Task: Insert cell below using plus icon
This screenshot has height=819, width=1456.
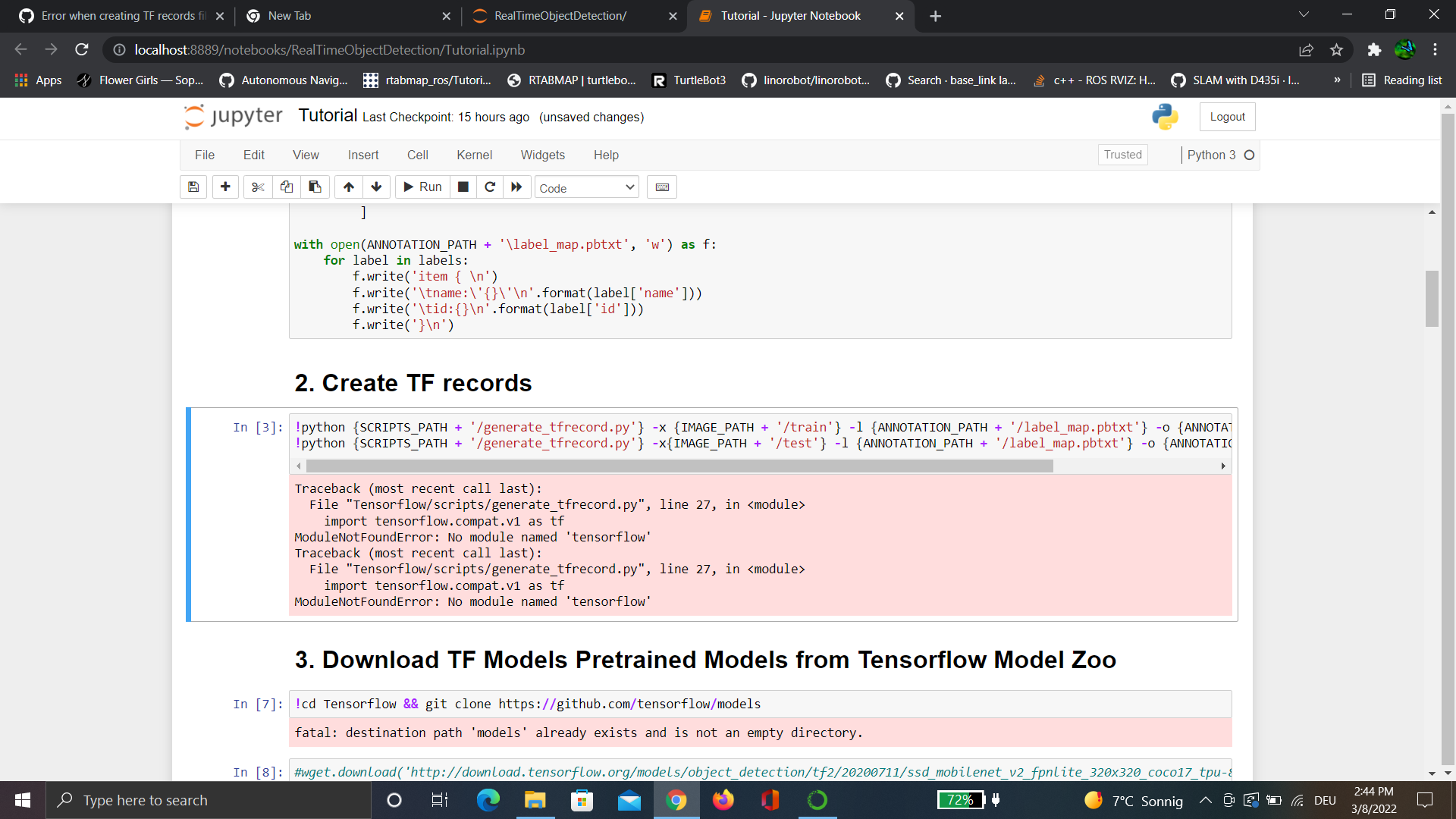Action: click(x=225, y=187)
